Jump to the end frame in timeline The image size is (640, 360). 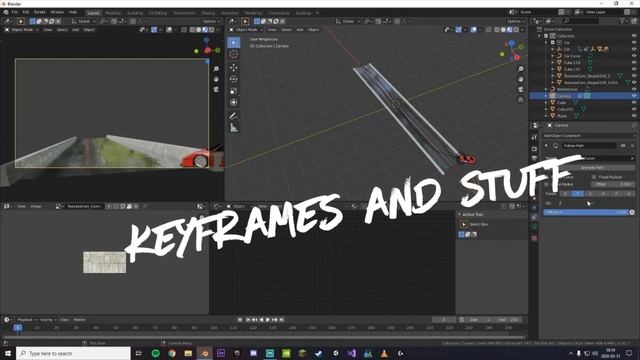282,320
